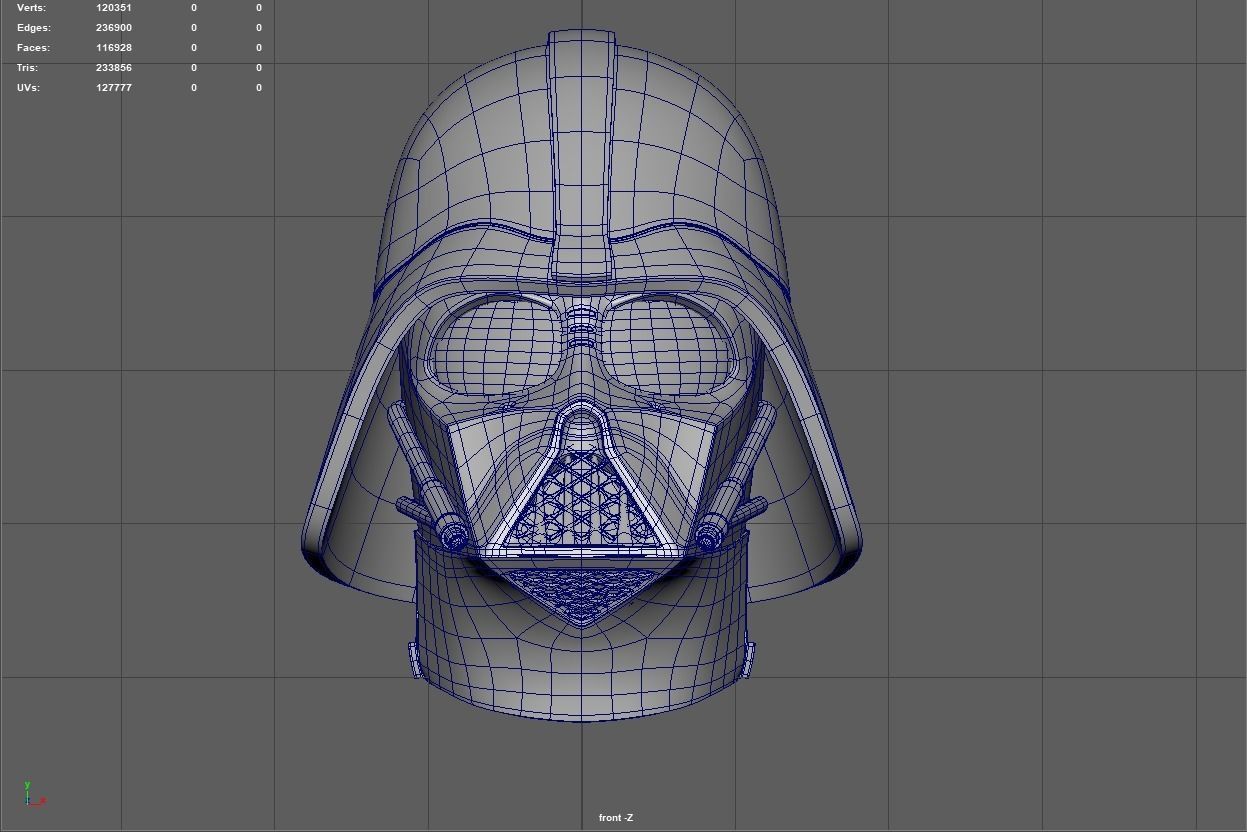Click the "Tris:" heads-up display label
Viewport: 1247px width, 832px height.
27,68
